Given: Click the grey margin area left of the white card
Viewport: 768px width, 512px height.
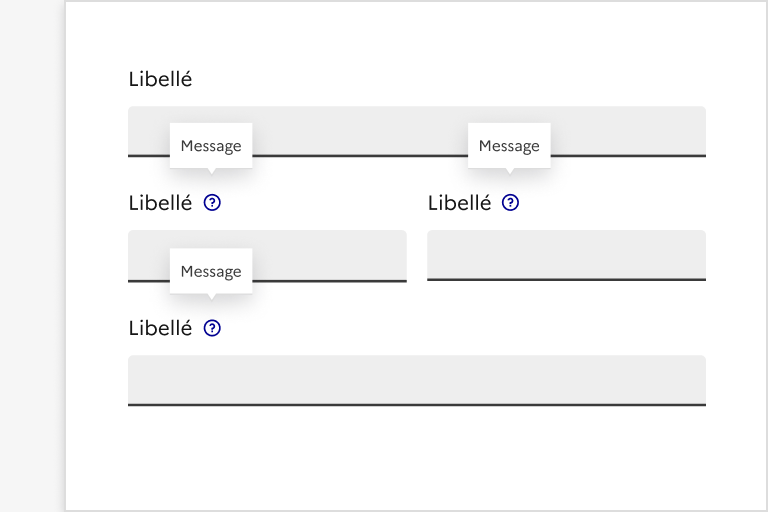Looking at the screenshot, I should (32, 256).
